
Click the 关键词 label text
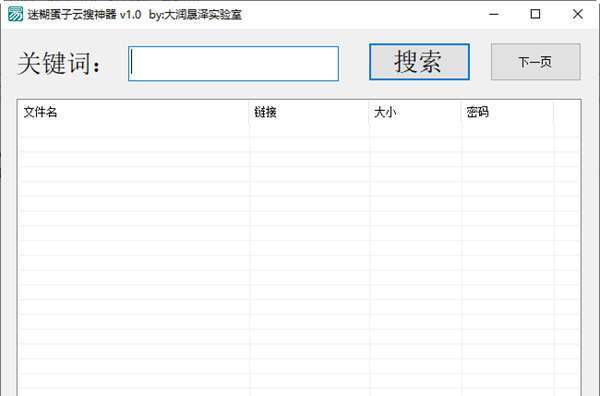pos(59,63)
